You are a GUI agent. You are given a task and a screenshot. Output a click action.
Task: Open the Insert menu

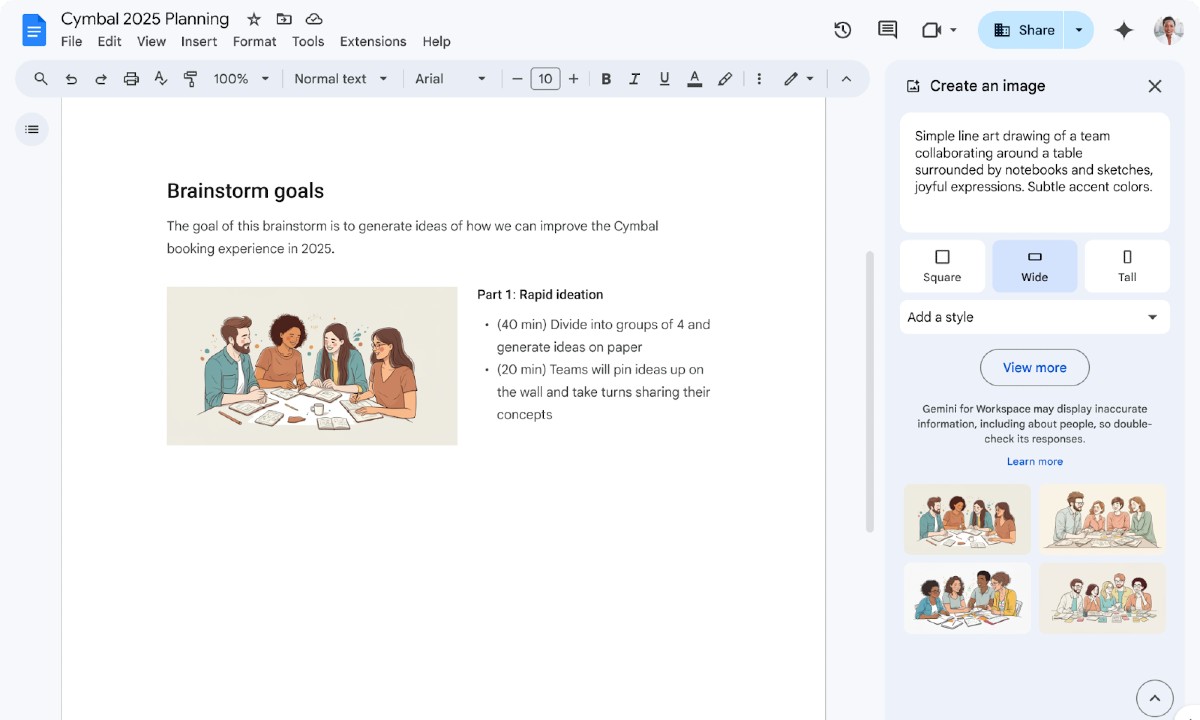tap(198, 41)
